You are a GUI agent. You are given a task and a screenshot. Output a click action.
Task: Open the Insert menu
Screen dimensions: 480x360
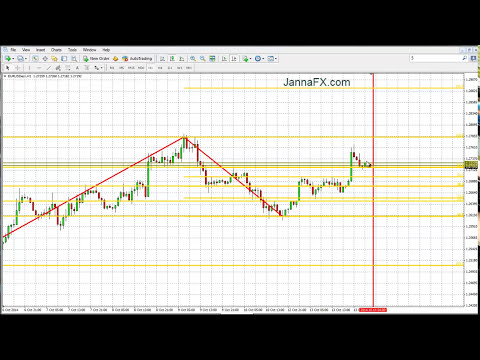[x=41, y=50]
